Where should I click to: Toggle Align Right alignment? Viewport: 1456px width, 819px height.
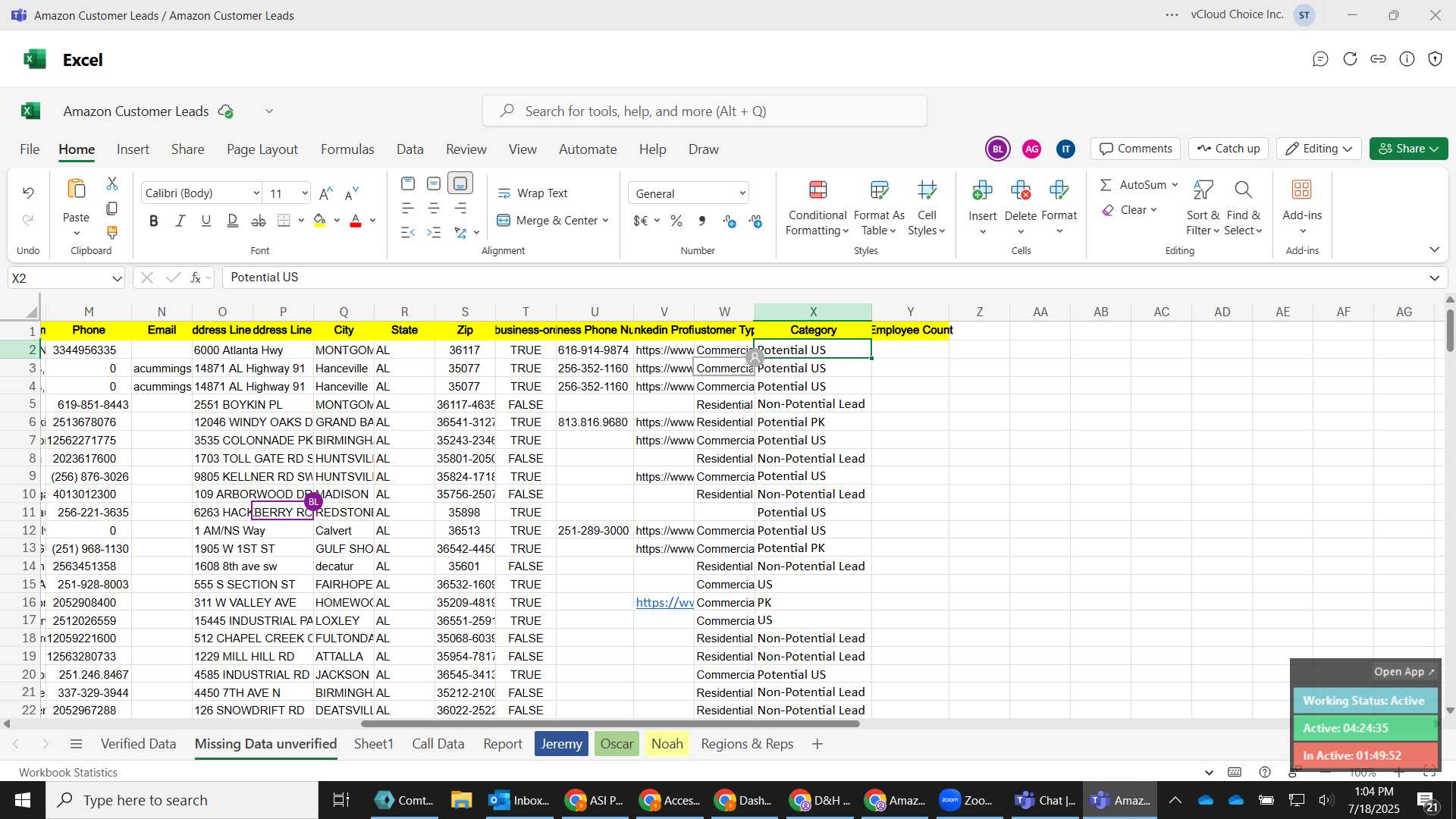click(460, 208)
